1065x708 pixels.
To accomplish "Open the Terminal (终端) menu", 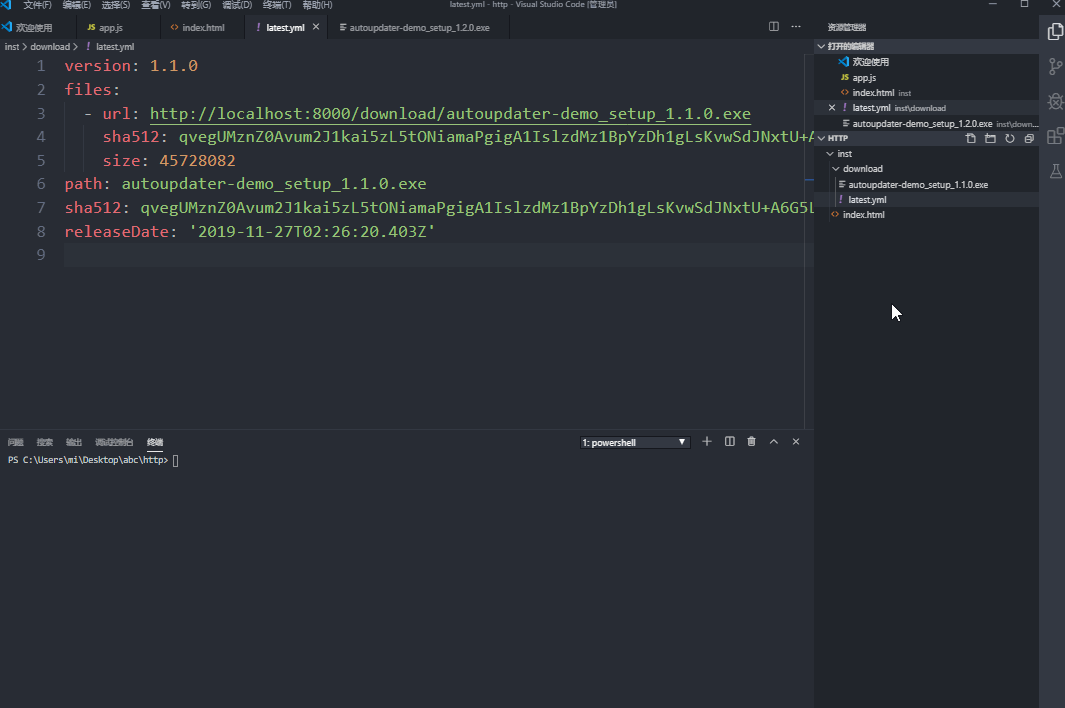I will tap(277, 5).
